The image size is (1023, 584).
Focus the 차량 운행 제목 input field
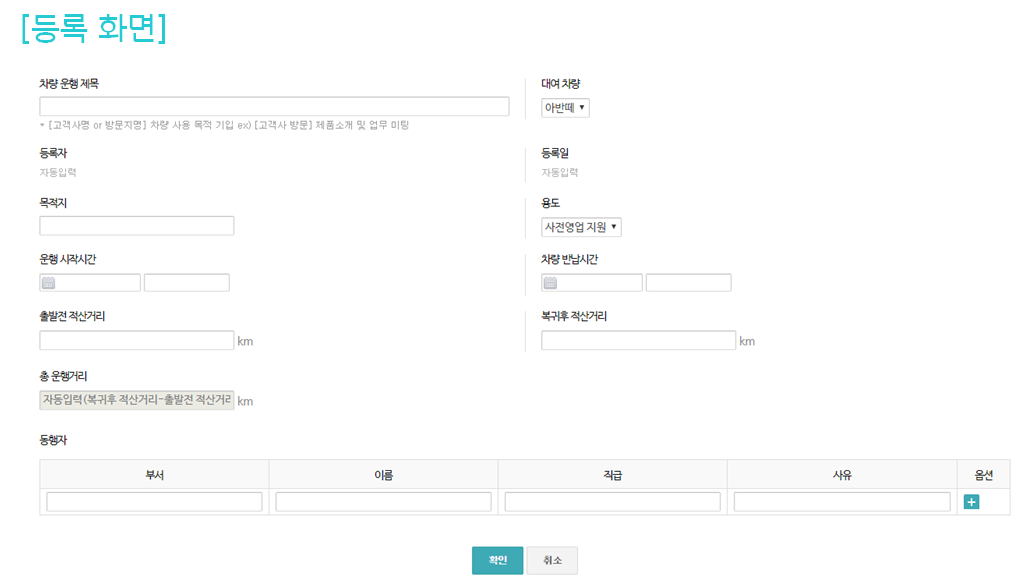click(274, 107)
